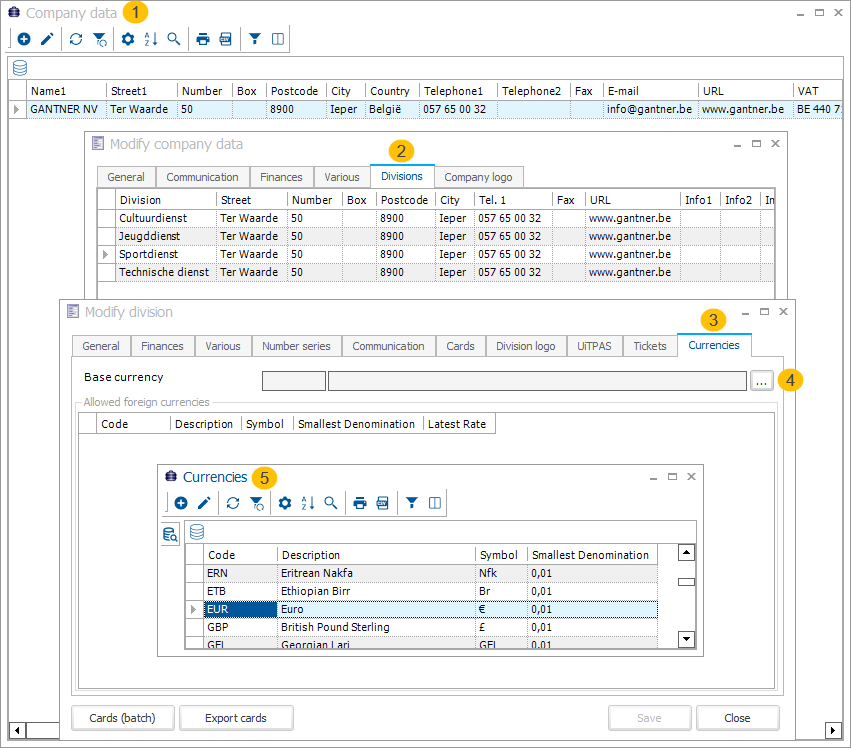This screenshot has width=851, height=748.
Task: Open the Base currency browse button
Action: point(763,381)
